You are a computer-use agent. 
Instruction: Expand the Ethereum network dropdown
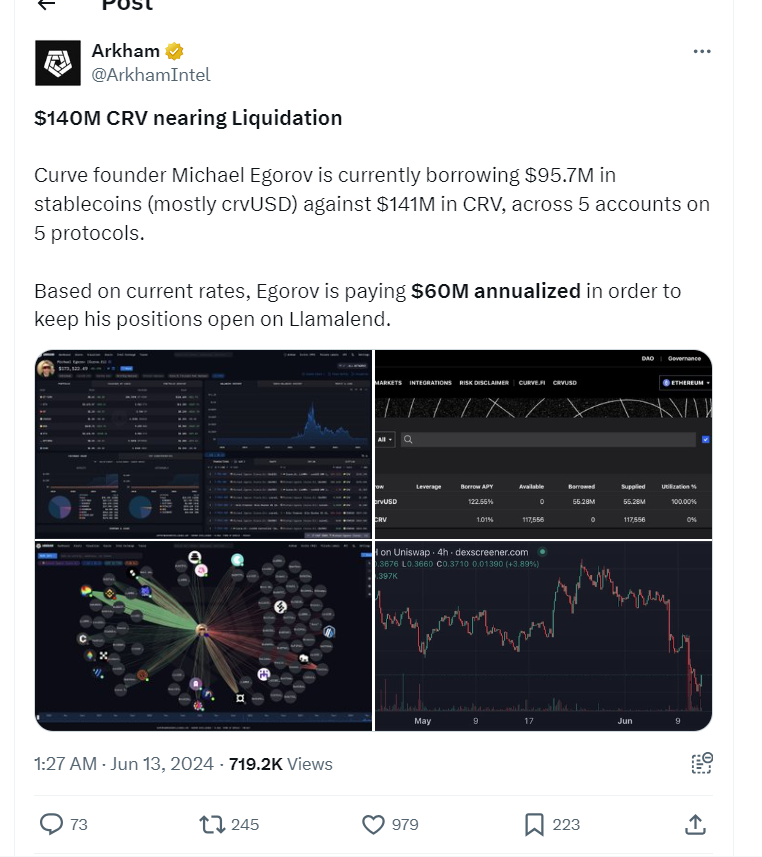[685, 382]
